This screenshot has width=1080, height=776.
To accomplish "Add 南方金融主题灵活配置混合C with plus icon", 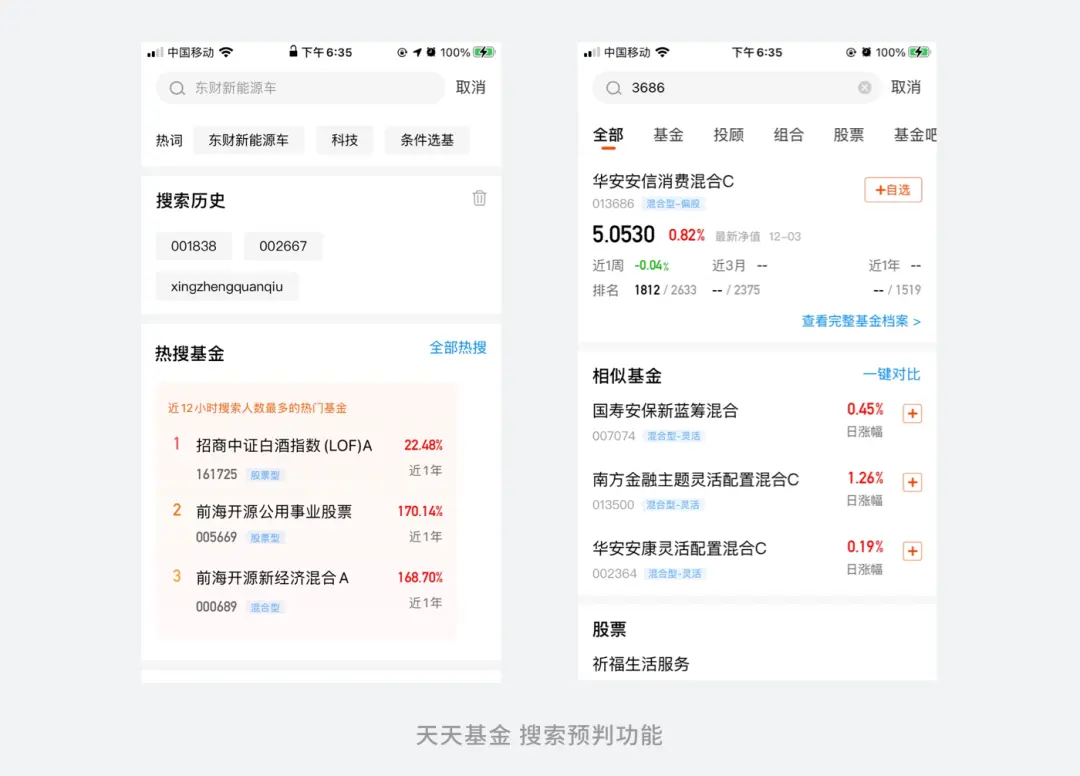I will pos(912,483).
